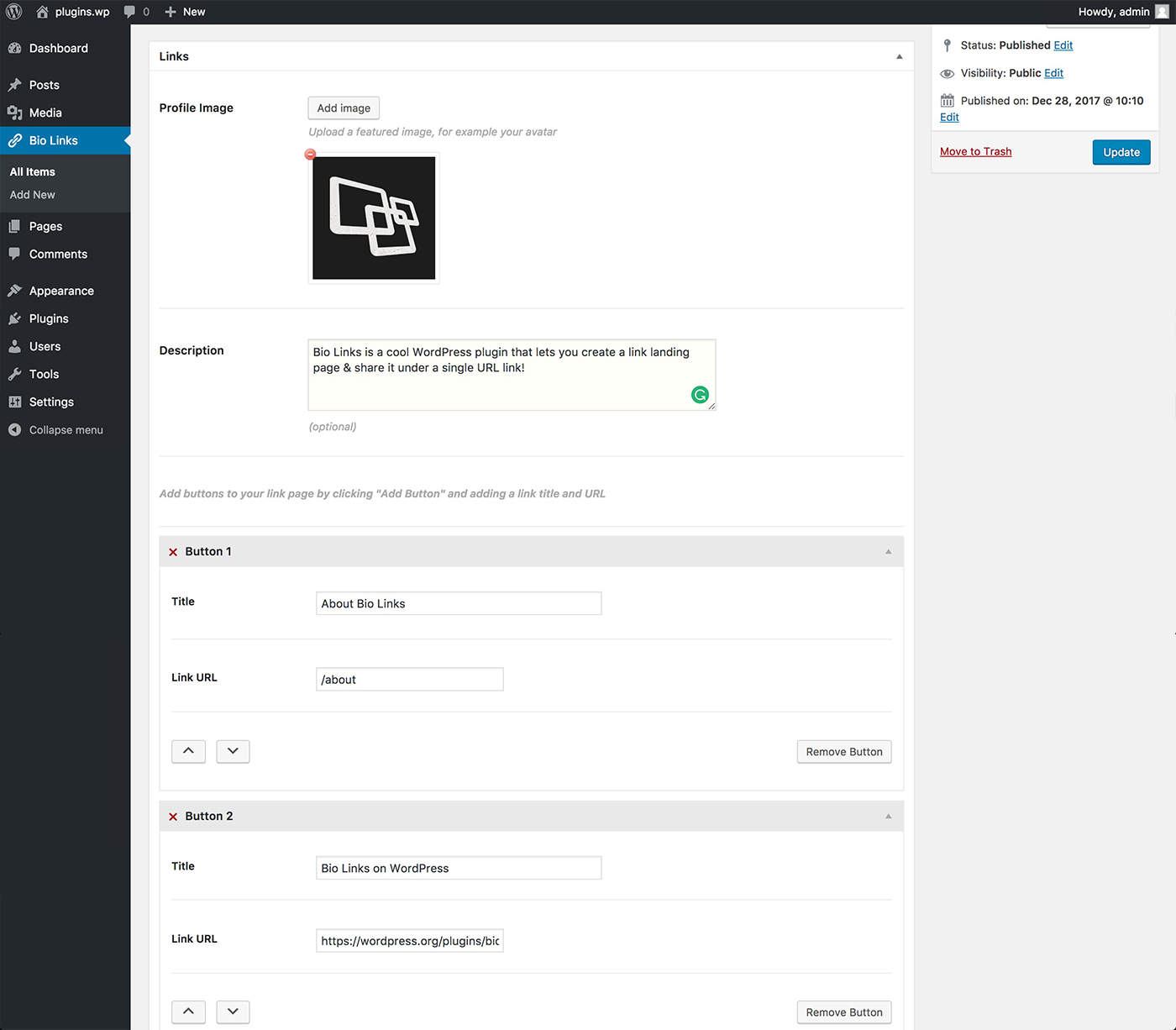Remove profile image with red minus icon
This screenshot has height=1030, width=1176.
pyautogui.click(x=311, y=155)
